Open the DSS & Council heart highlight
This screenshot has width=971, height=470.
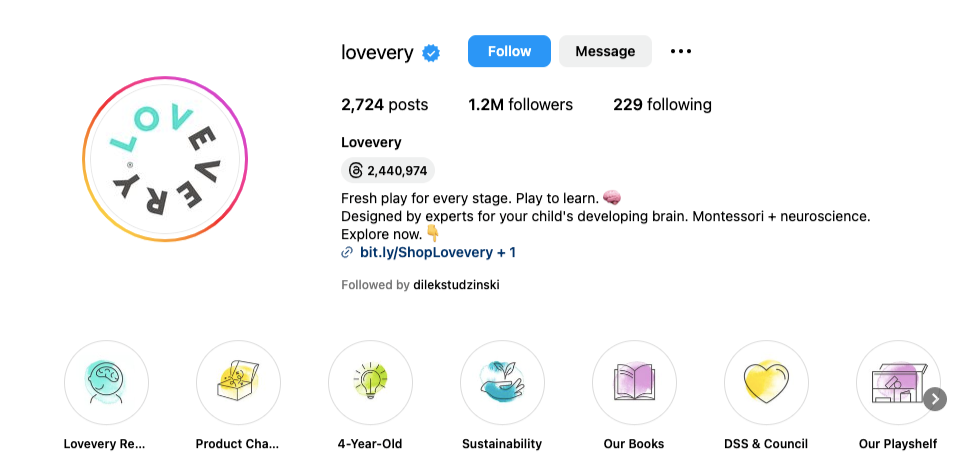pyautogui.click(x=766, y=383)
